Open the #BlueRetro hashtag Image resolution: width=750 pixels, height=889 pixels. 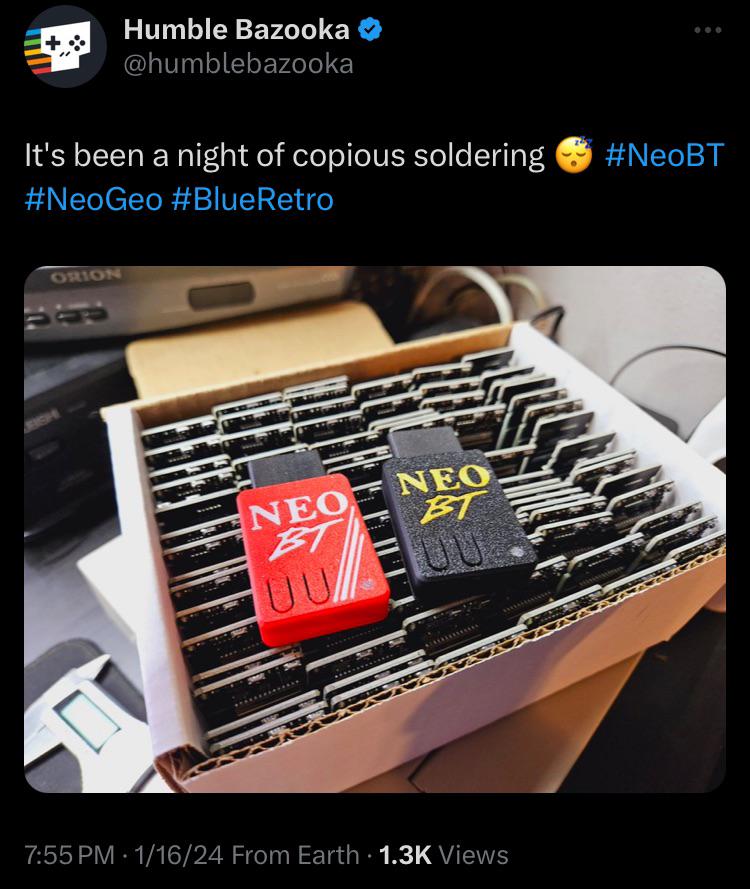(x=252, y=200)
